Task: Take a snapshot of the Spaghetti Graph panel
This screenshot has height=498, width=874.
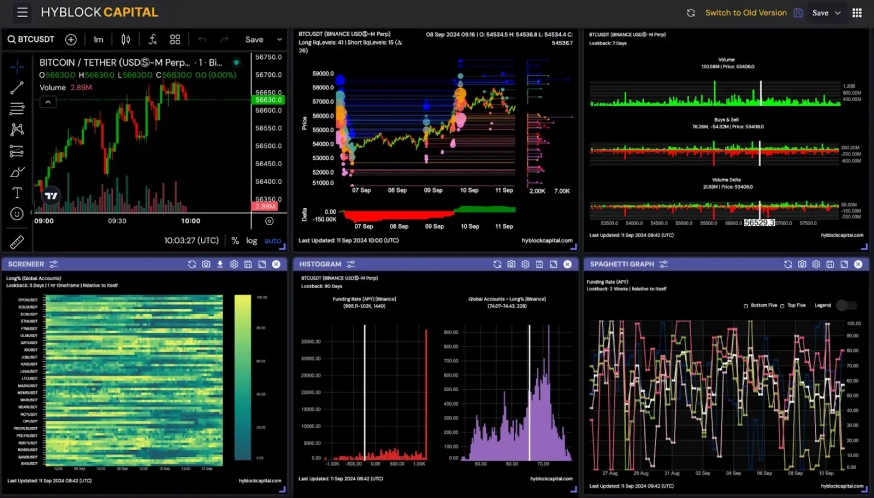Action: [x=803, y=264]
